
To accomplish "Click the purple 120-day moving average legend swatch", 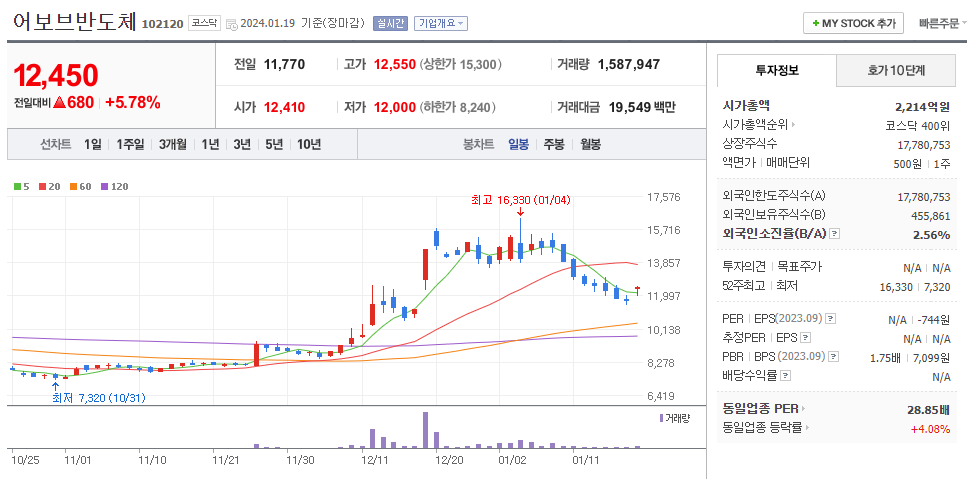I will [x=104, y=186].
